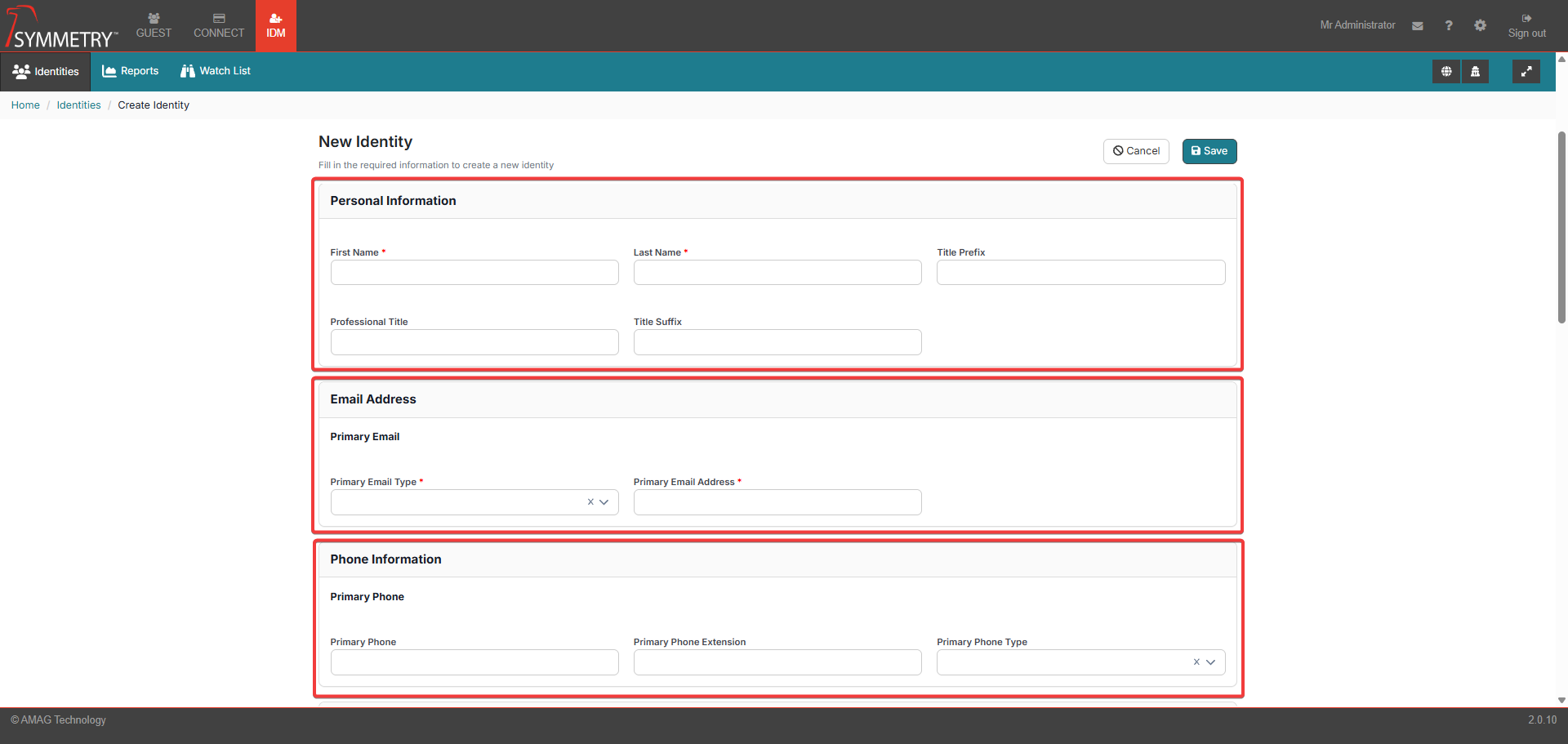This screenshot has height=744, width=1568.
Task: Toggle fullscreen with the expand arrows icon
Action: coord(1526,72)
